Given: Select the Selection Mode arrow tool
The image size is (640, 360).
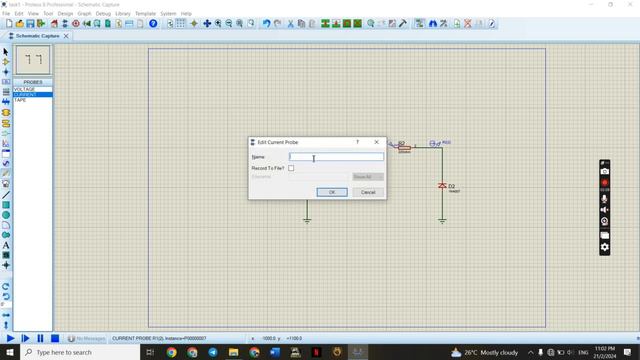Looking at the screenshot, I should pos(6,52).
